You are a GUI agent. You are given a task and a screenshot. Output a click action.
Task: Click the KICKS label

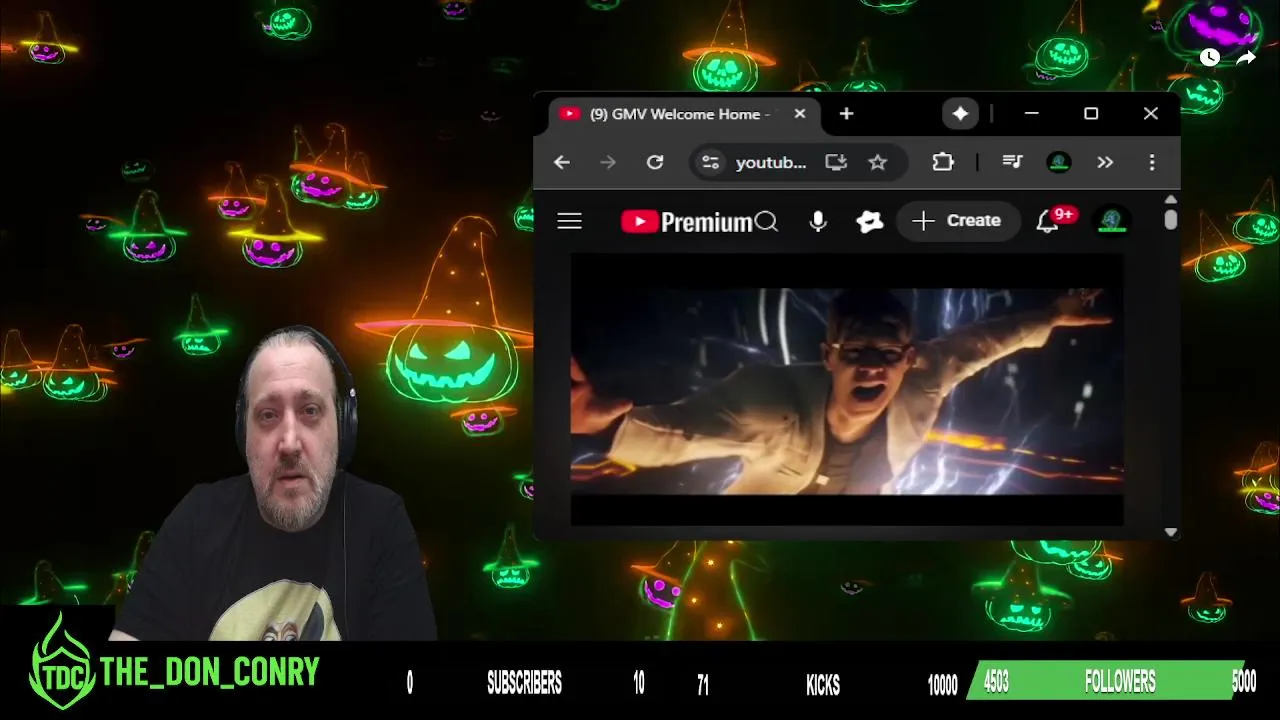823,684
